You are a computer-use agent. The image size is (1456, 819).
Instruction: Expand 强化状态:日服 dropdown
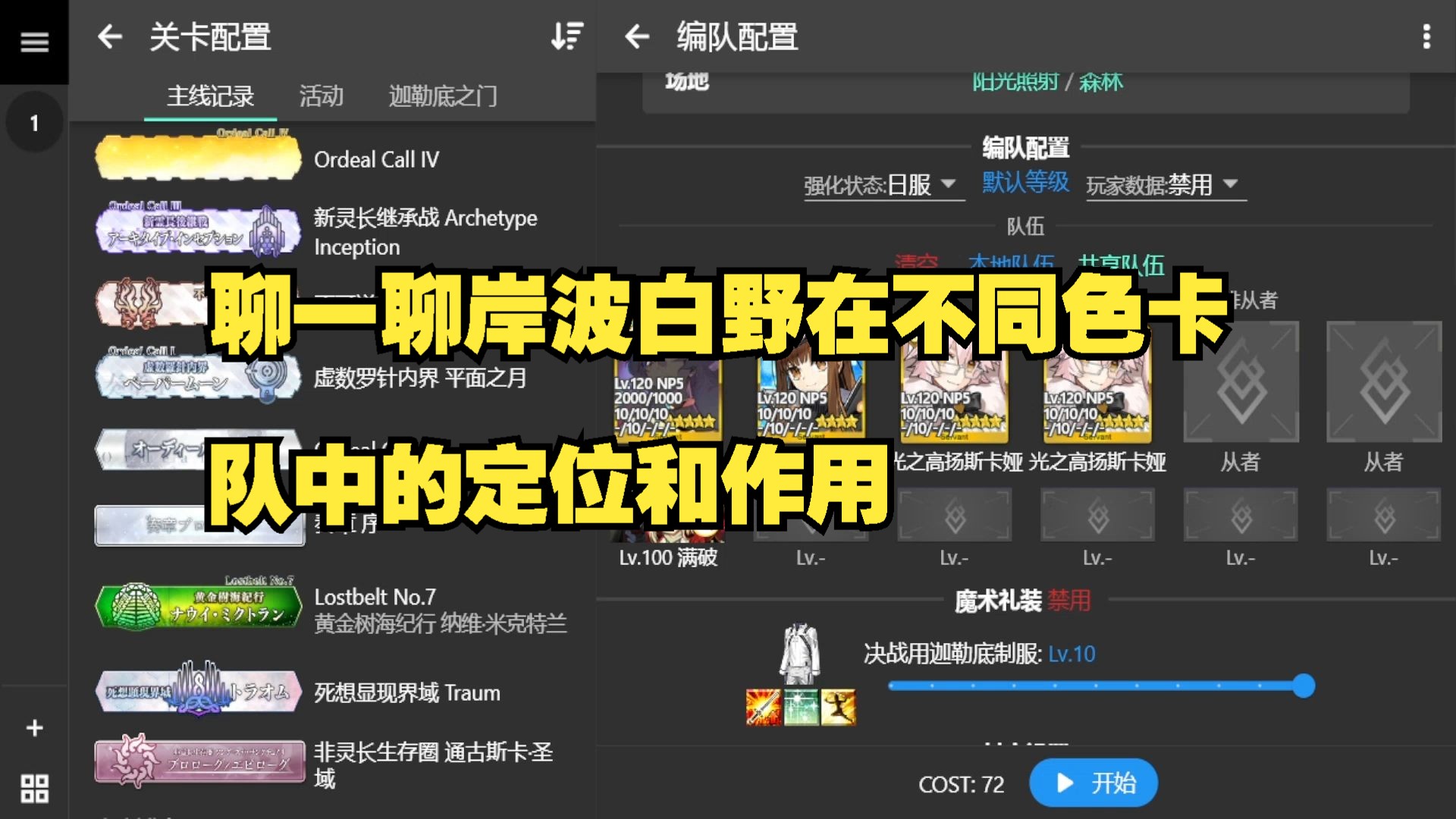pyautogui.click(x=883, y=185)
